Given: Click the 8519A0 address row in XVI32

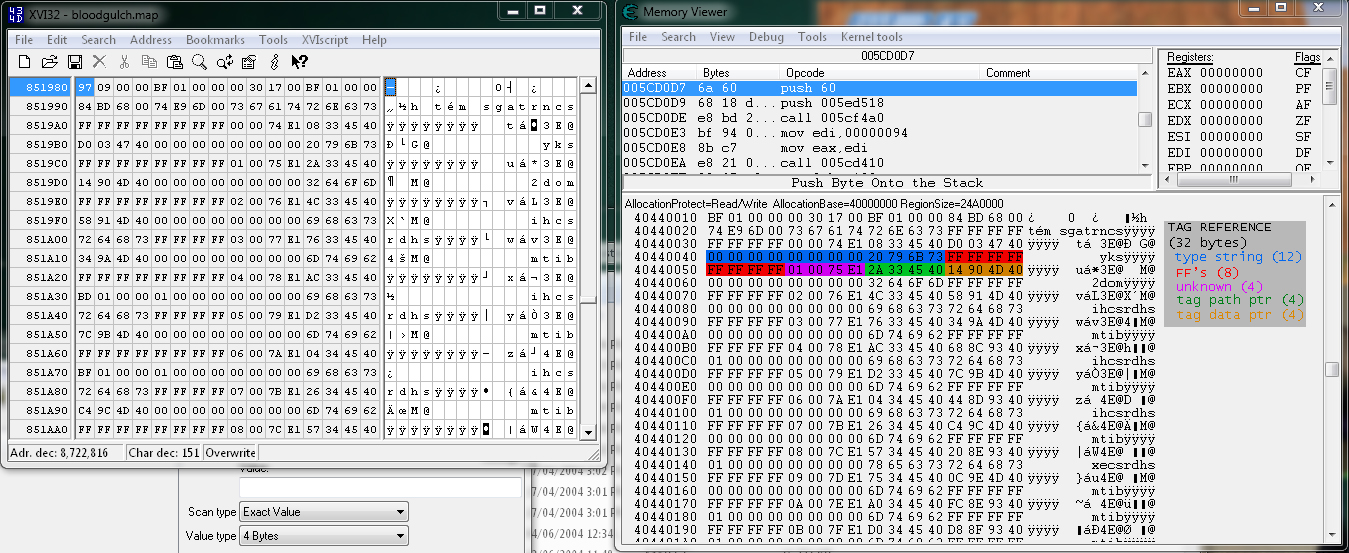Looking at the screenshot, I should pos(41,126).
